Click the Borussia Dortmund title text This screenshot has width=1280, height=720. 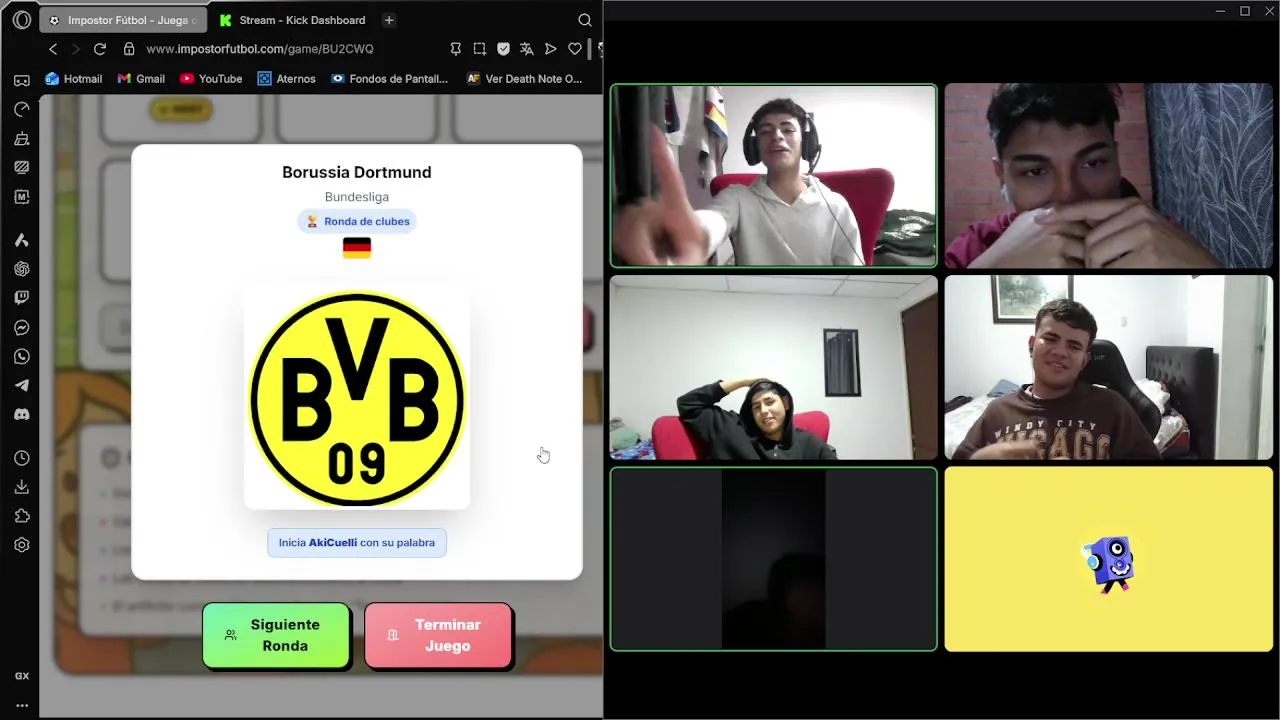pyautogui.click(x=357, y=172)
